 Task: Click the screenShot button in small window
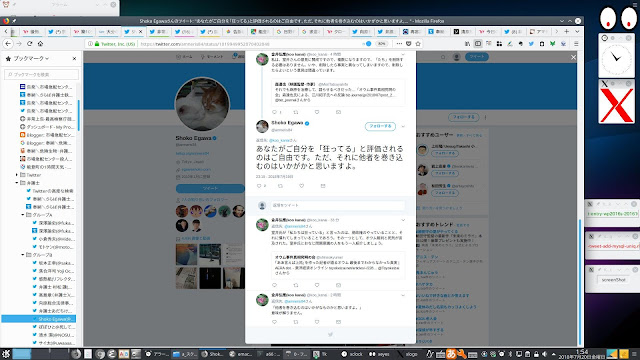[613, 280]
